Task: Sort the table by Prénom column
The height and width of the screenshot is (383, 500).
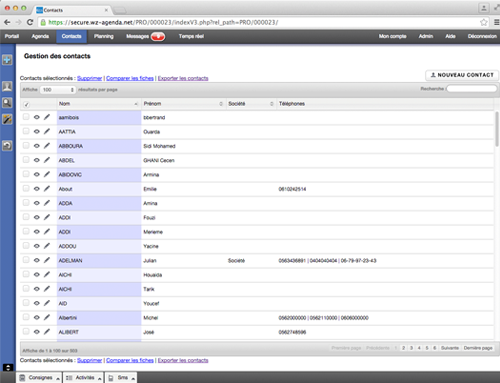Action: tap(183, 104)
